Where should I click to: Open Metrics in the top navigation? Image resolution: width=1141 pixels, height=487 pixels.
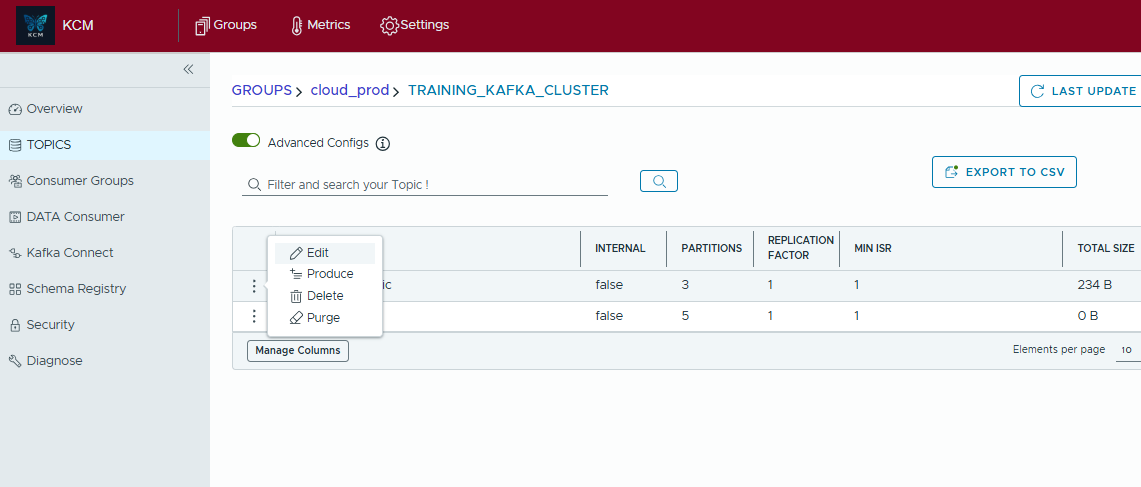click(x=320, y=25)
